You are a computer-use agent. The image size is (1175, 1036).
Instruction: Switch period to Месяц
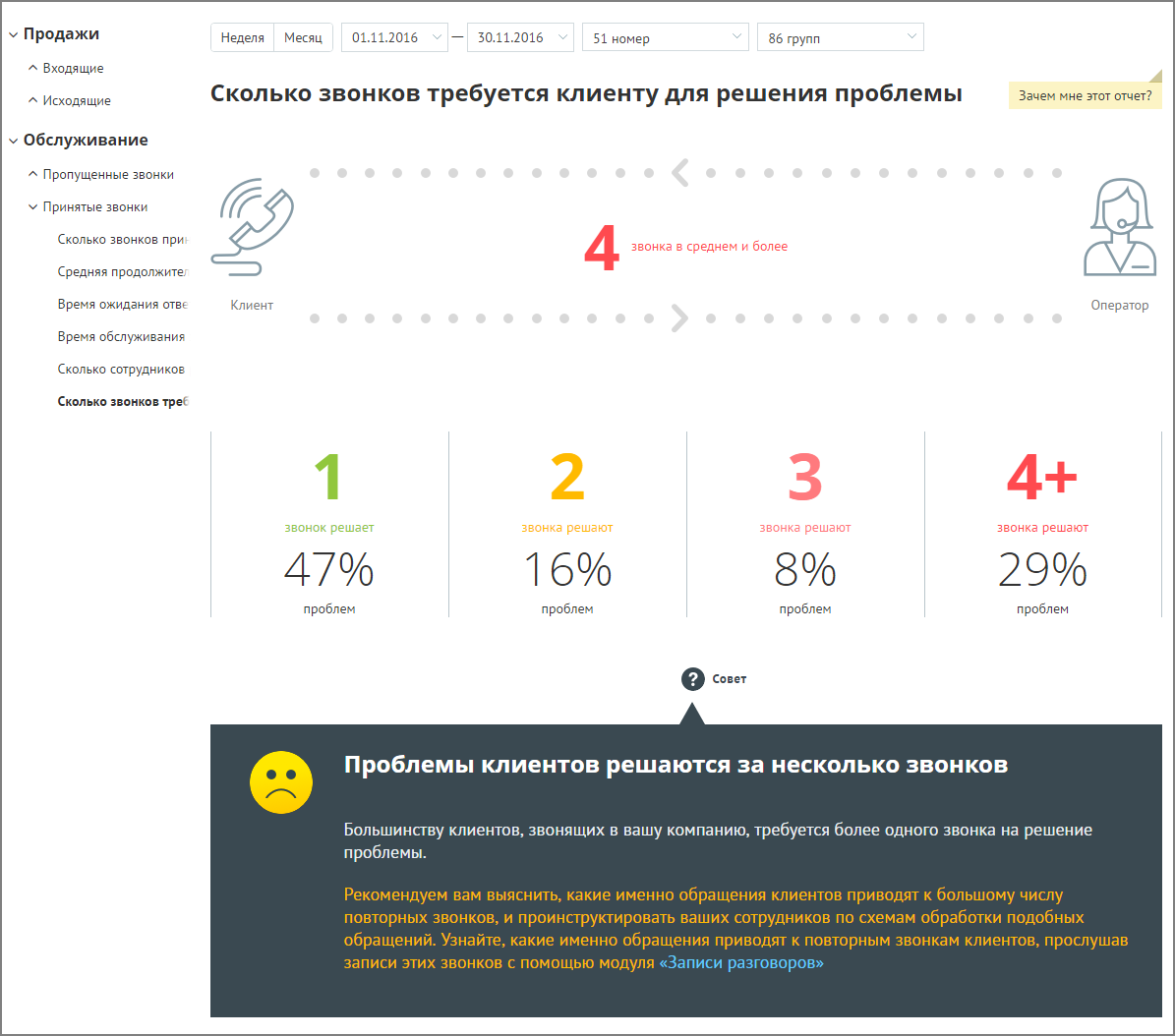click(x=304, y=37)
